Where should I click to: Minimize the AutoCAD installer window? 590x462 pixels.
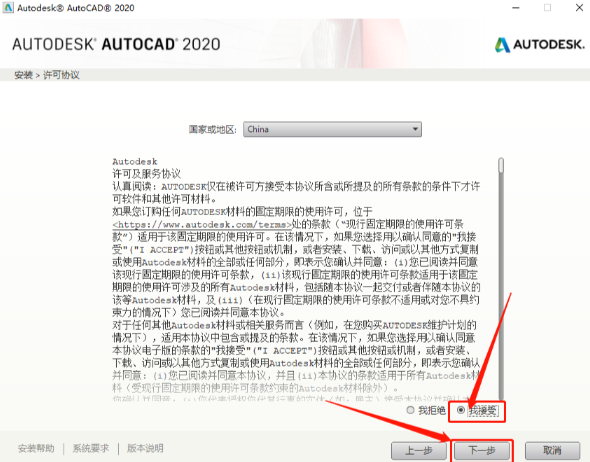pos(516,8)
